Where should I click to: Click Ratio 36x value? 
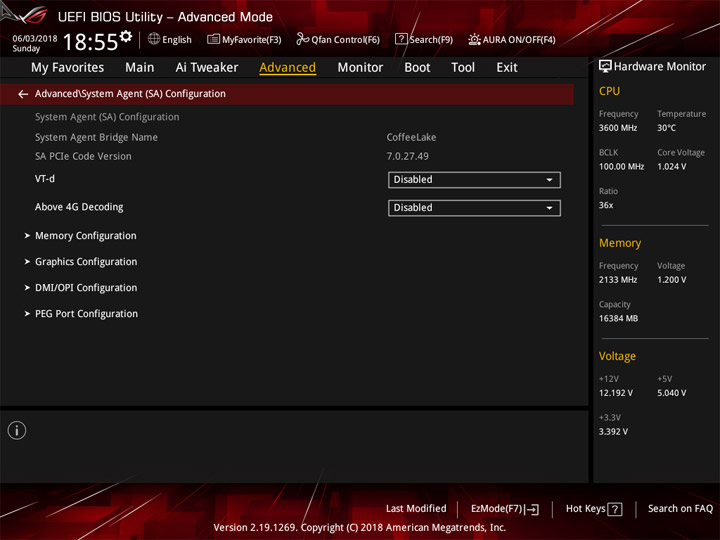tap(606, 205)
